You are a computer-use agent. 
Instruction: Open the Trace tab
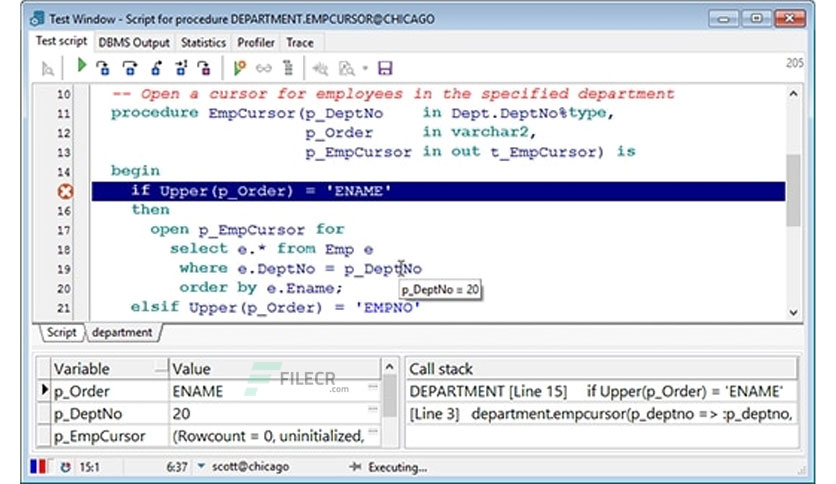point(300,43)
